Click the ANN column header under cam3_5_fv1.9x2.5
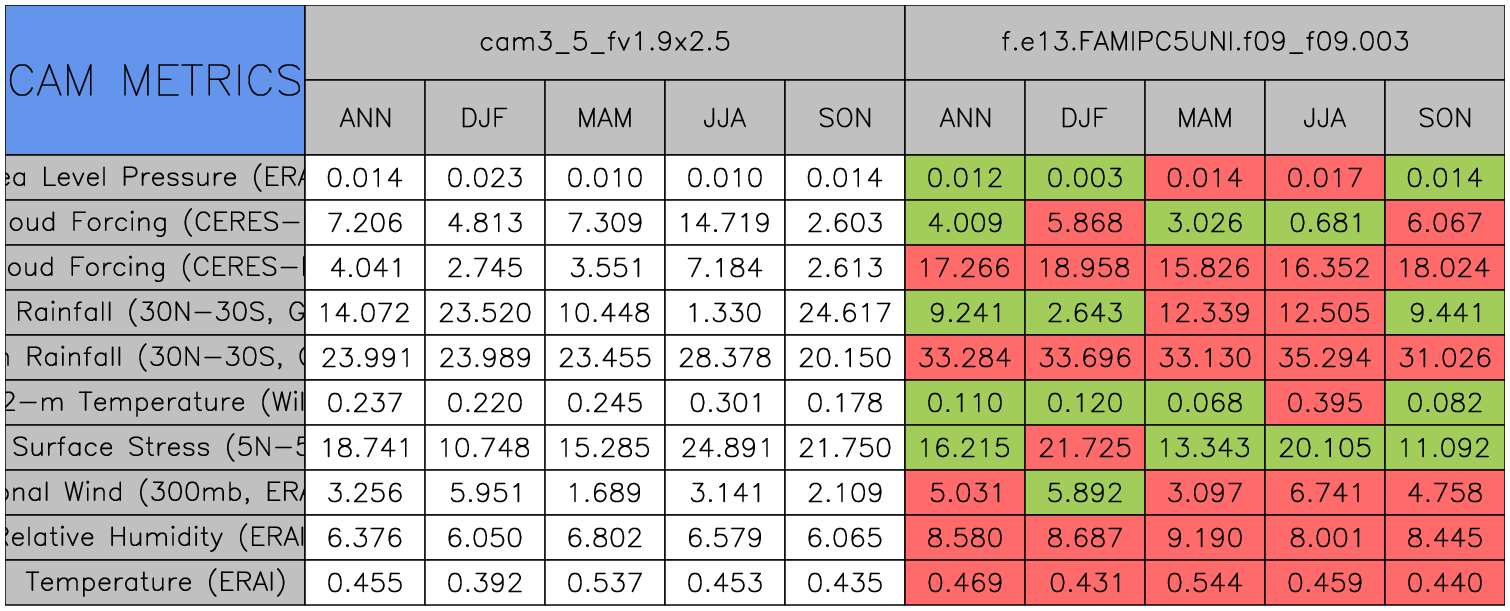 pos(365,118)
